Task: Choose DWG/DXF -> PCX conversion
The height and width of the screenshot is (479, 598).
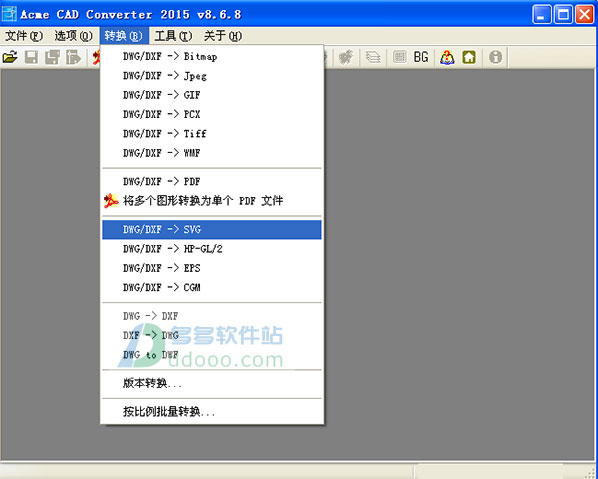Action: (212, 114)
